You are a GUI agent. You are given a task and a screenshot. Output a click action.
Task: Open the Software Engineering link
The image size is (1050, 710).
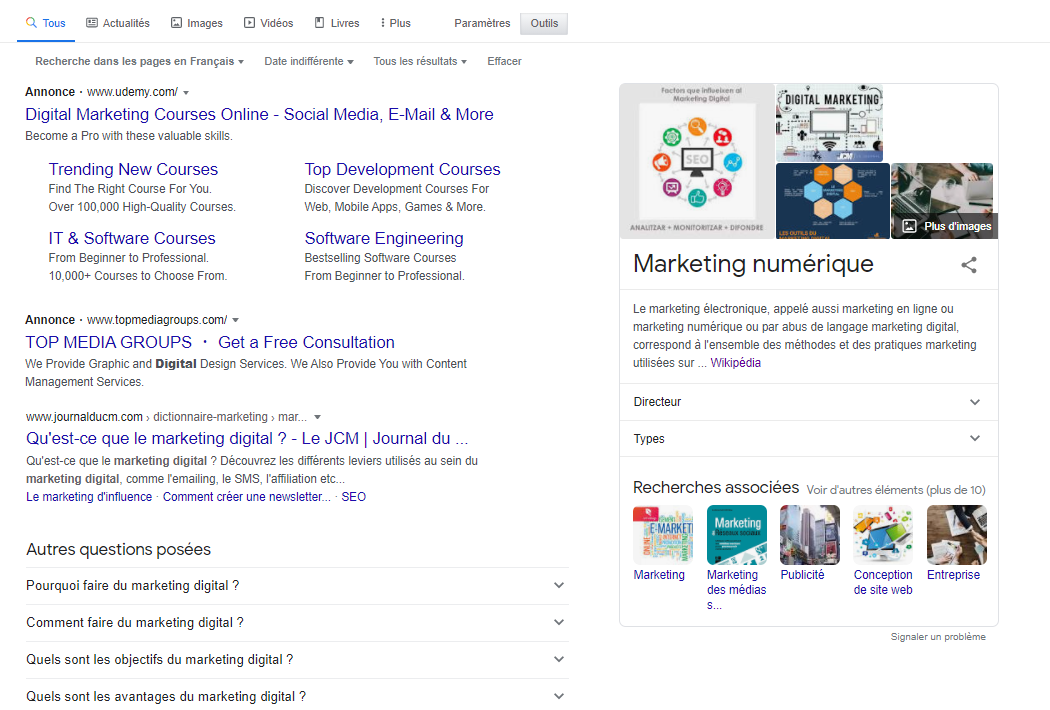click(x=384, y=238)
